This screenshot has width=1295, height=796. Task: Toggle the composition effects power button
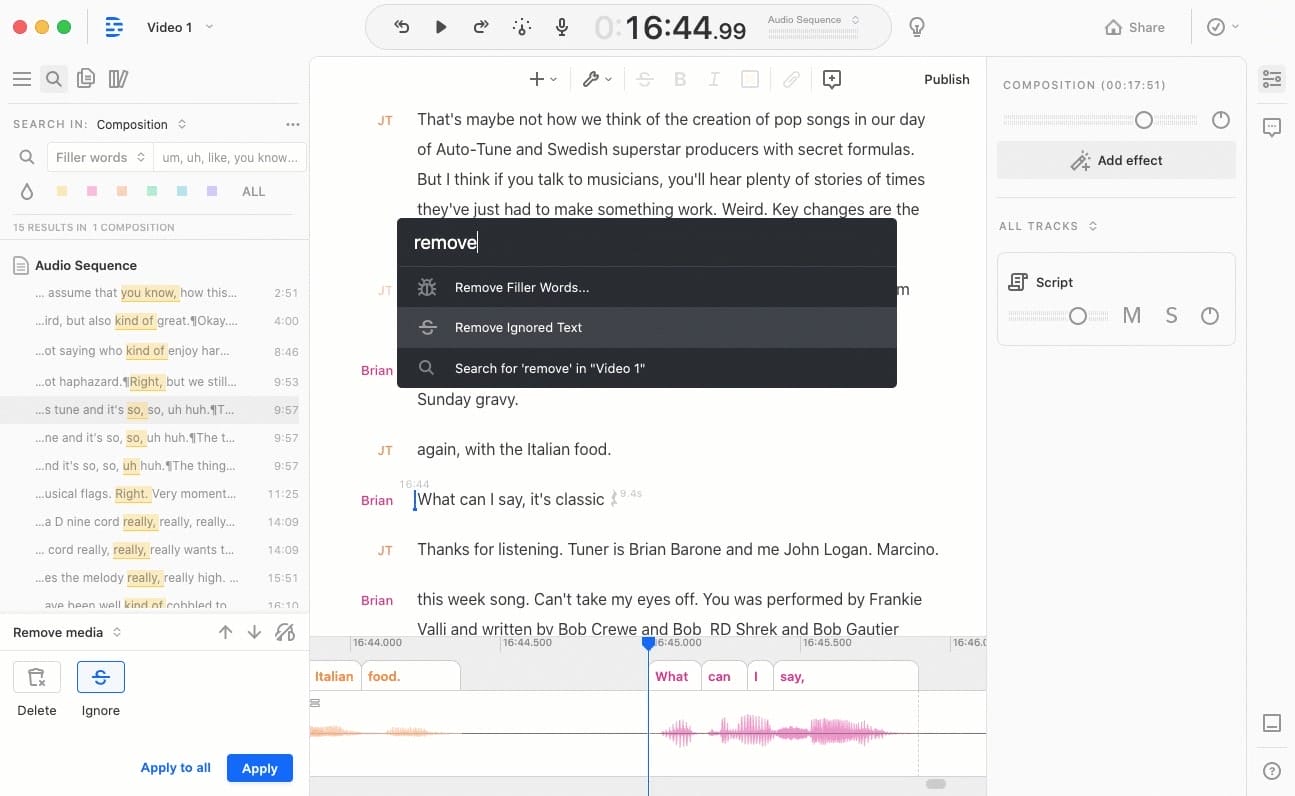[x=1220, y=120]
